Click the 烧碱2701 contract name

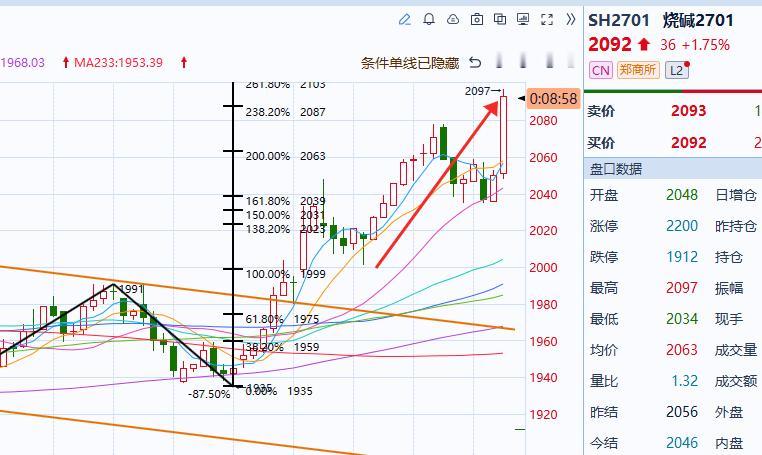[x=698, y=20]
